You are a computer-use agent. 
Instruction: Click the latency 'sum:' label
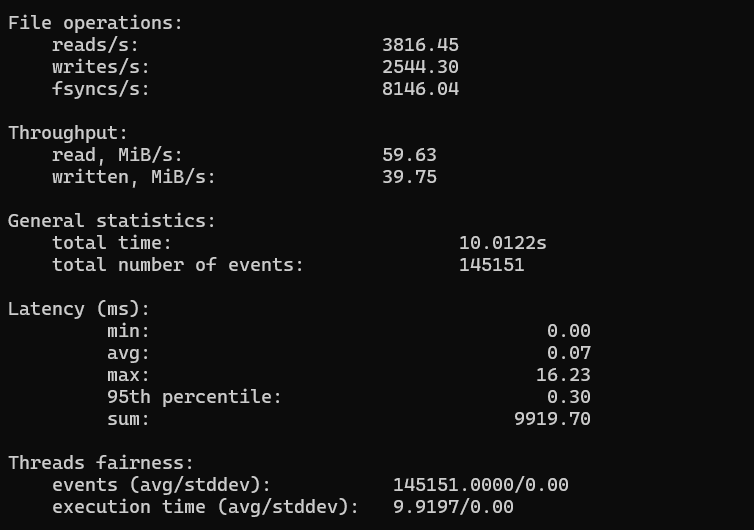128,419
